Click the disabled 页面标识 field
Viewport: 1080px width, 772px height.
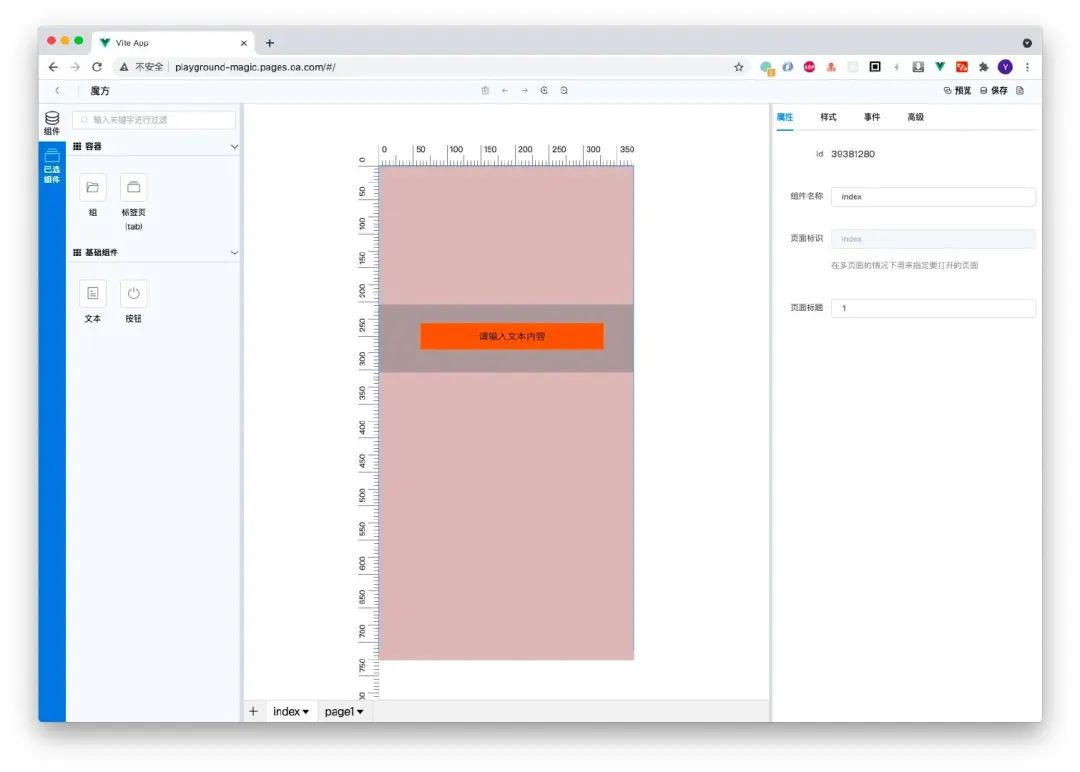click(933, 239)
